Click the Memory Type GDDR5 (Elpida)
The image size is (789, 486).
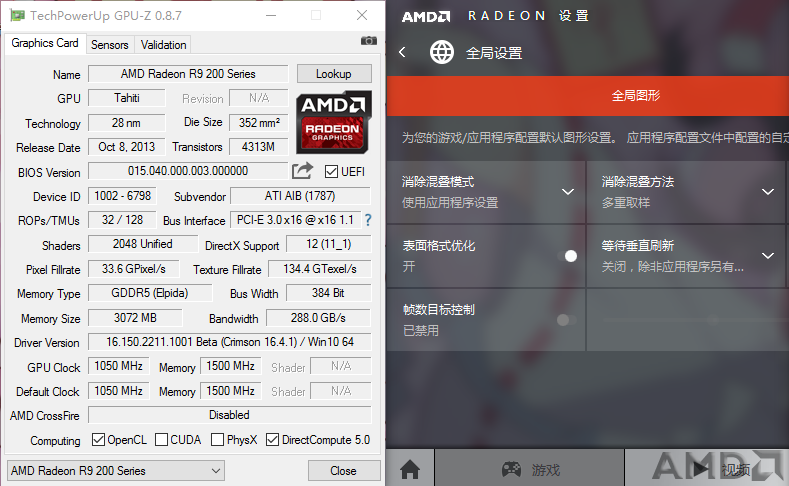coord(150,293)
